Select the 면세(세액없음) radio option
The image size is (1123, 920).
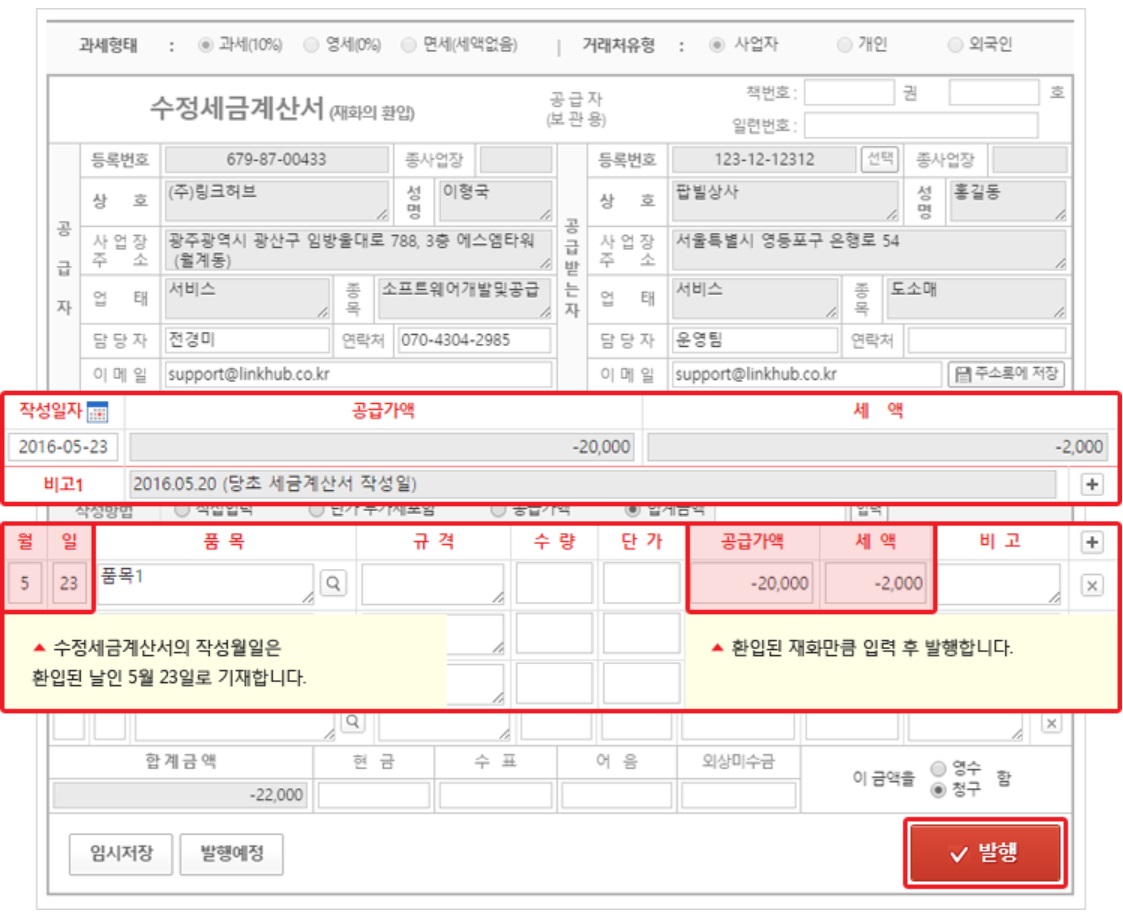tap(408, 45)
